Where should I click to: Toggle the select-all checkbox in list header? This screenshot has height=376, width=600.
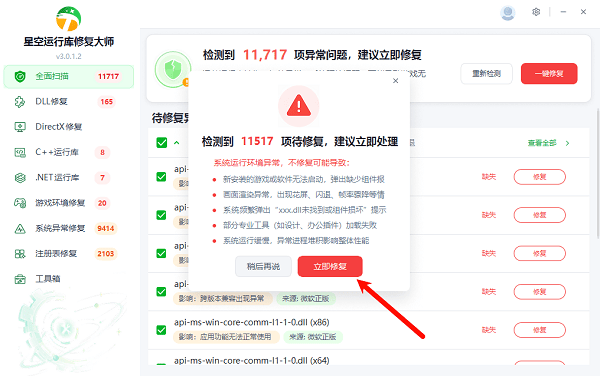click(162, 143)
